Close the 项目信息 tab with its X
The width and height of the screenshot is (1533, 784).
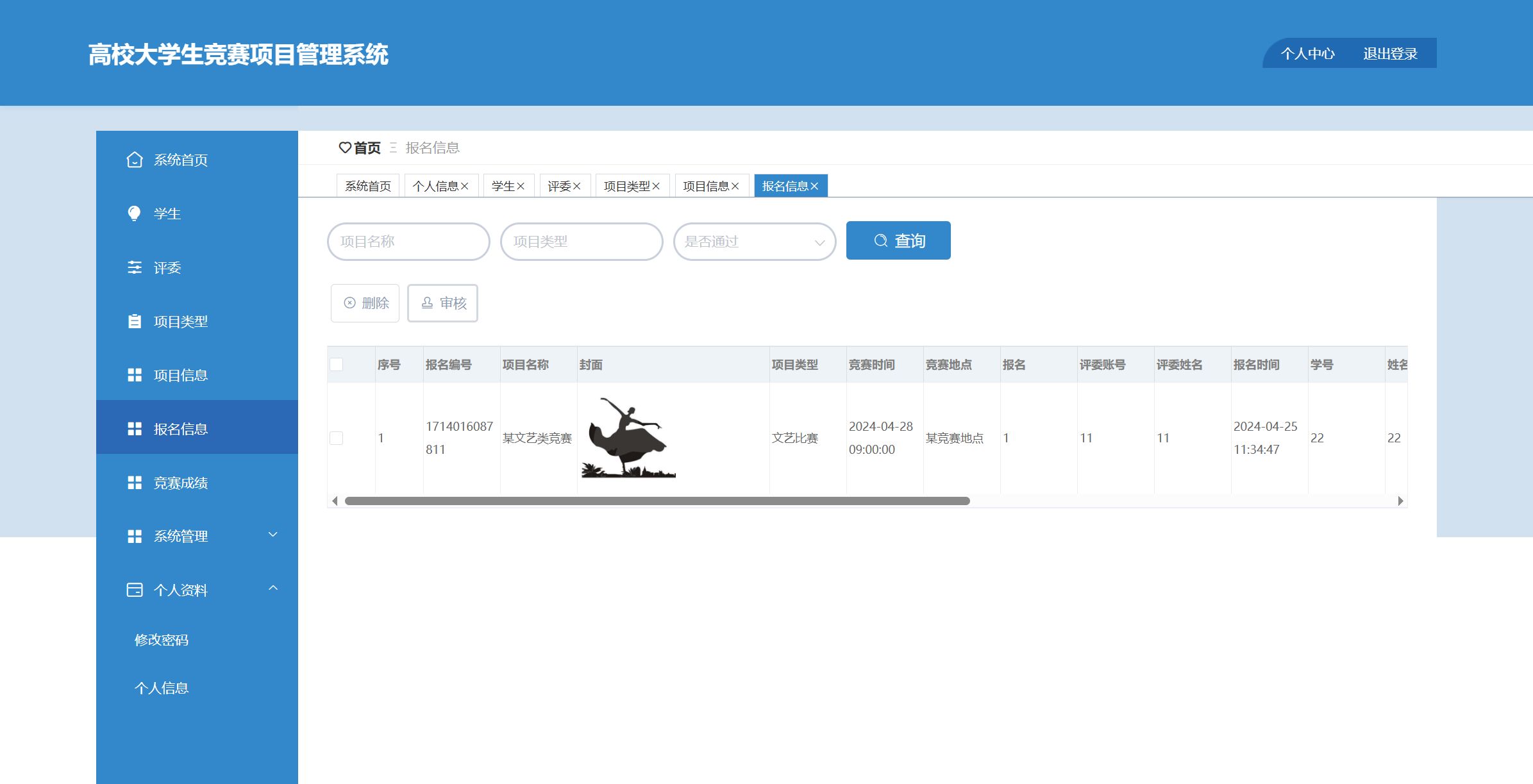pos(735,186)
